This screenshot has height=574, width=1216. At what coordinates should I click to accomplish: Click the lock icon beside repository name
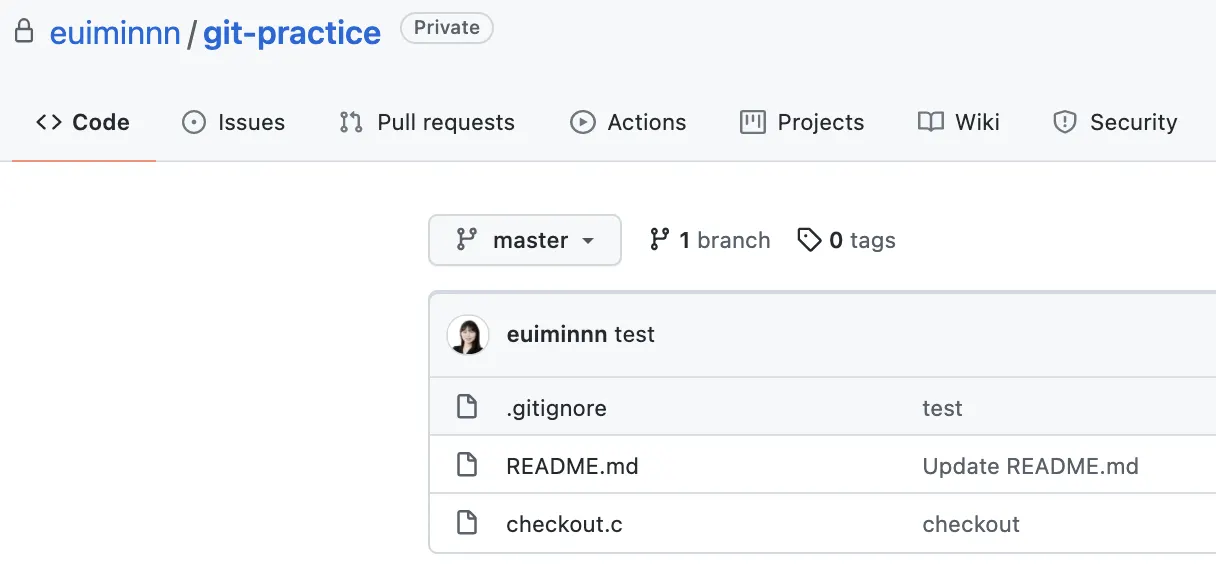point(24,32)
